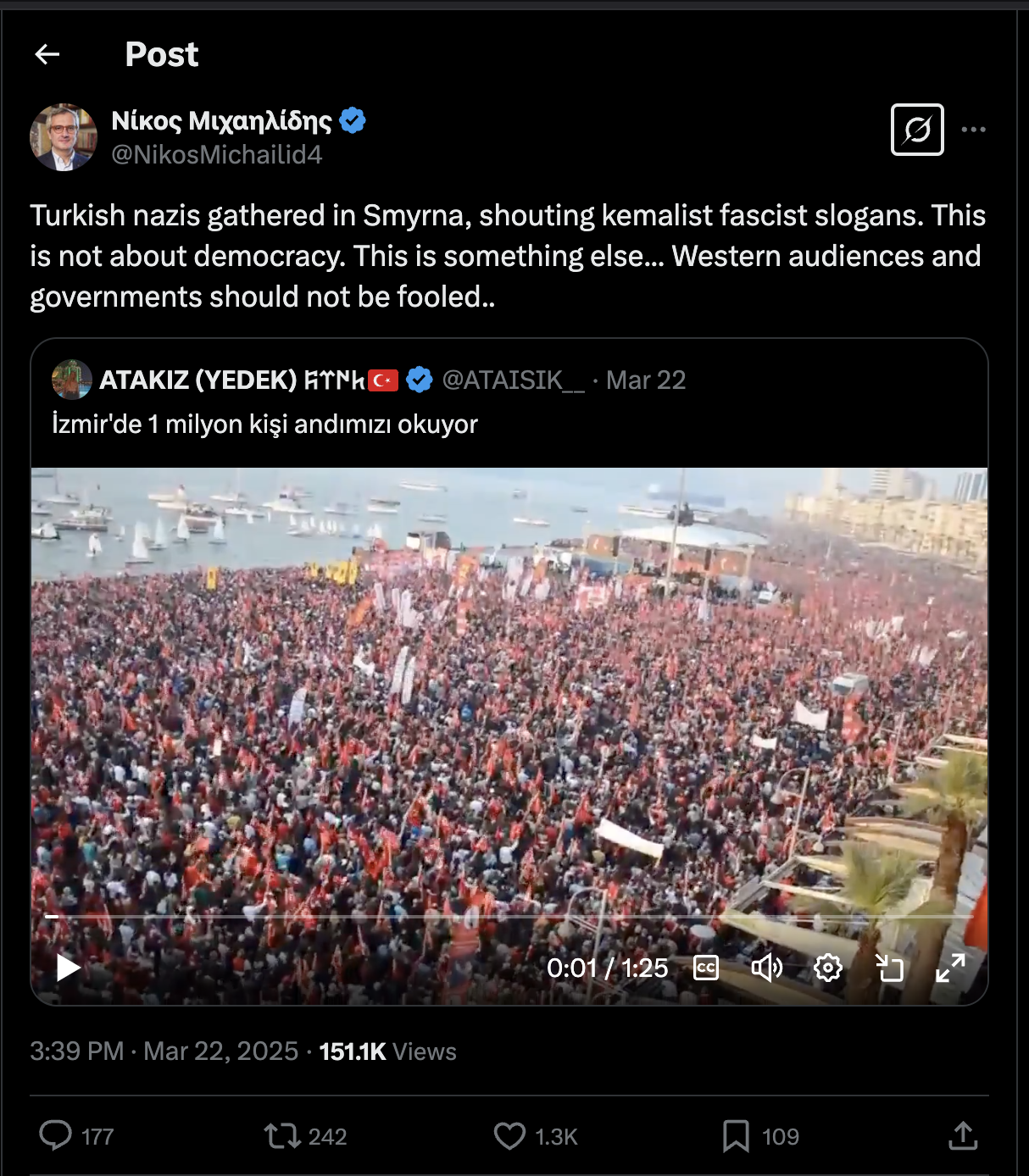
Task: Share the post via share icon
Action: pos(963,1136)
